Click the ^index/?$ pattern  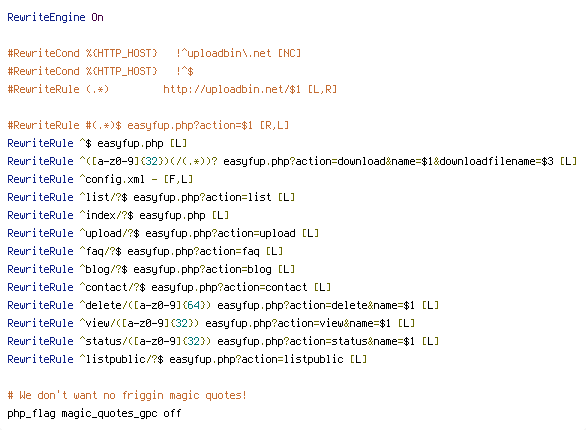point(106,215)
